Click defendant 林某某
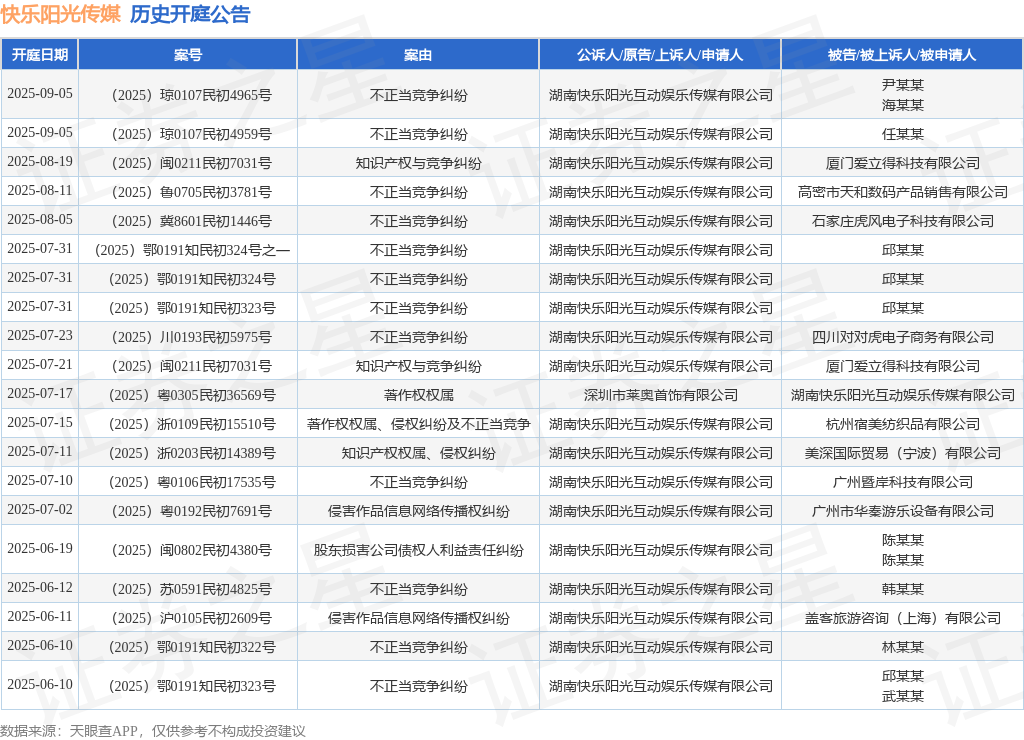 point(903,647)
